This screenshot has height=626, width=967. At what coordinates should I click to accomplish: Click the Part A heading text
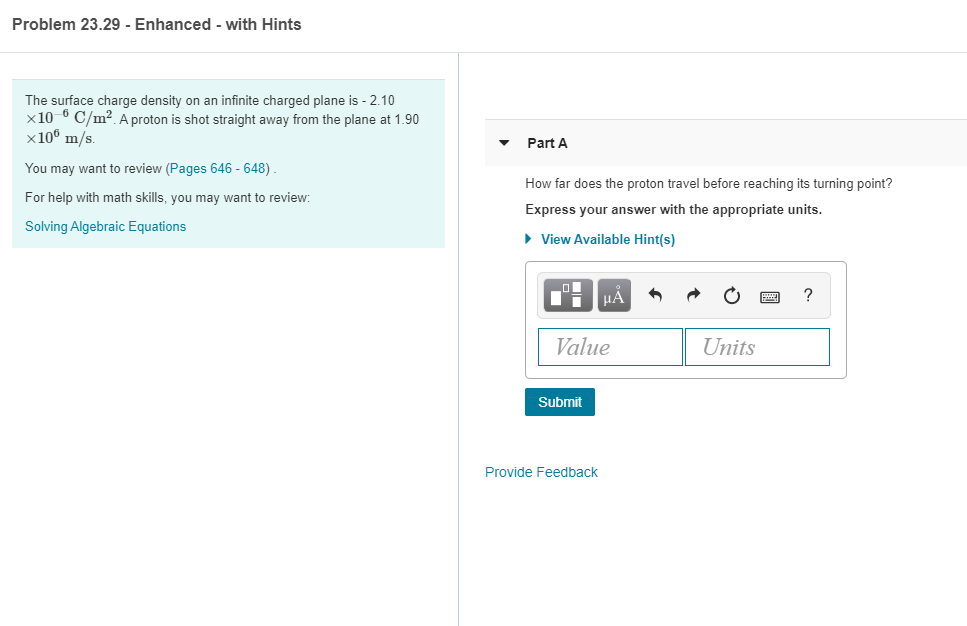[547, 143]
